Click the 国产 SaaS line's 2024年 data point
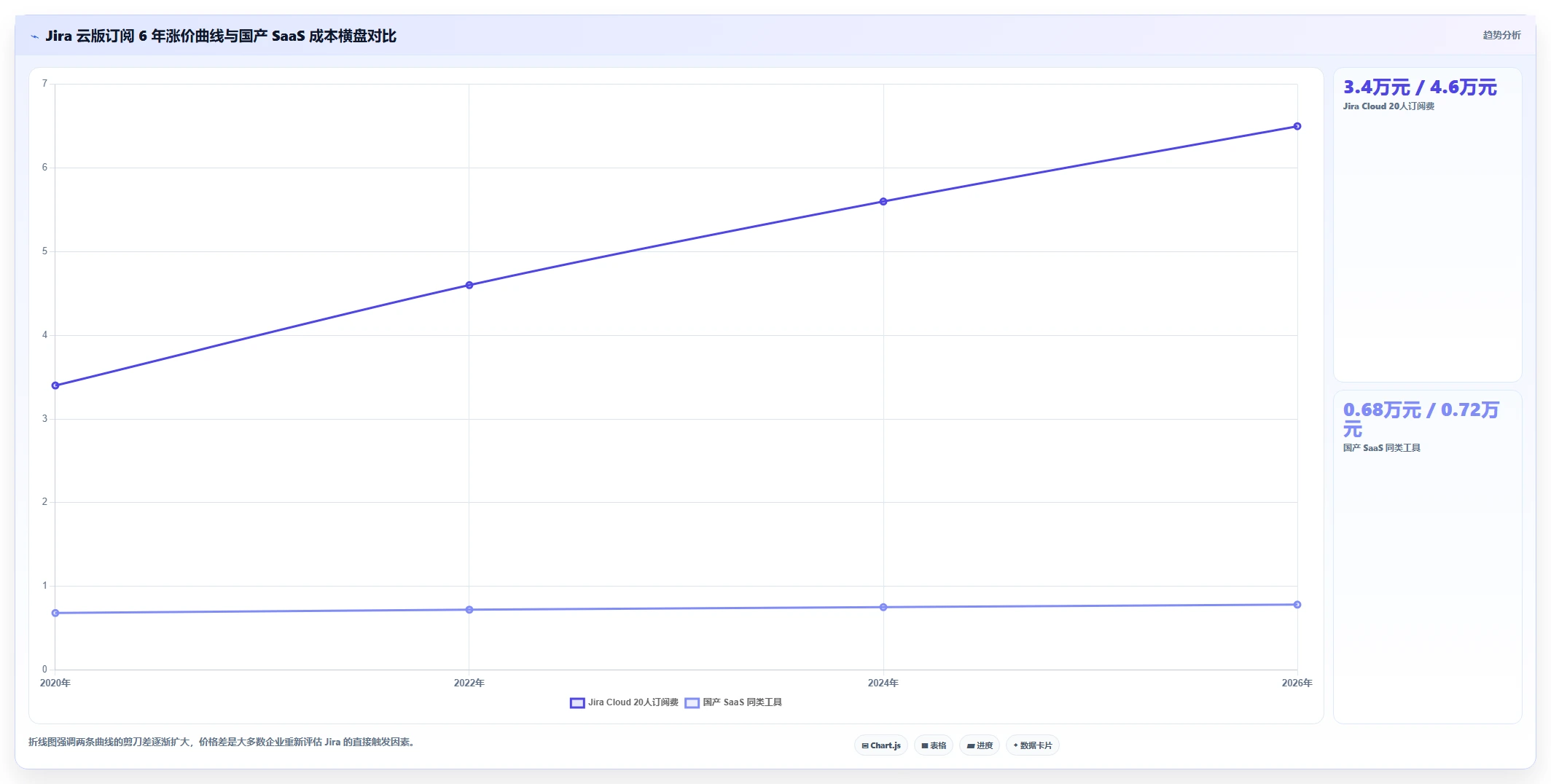 coord(883,607)
